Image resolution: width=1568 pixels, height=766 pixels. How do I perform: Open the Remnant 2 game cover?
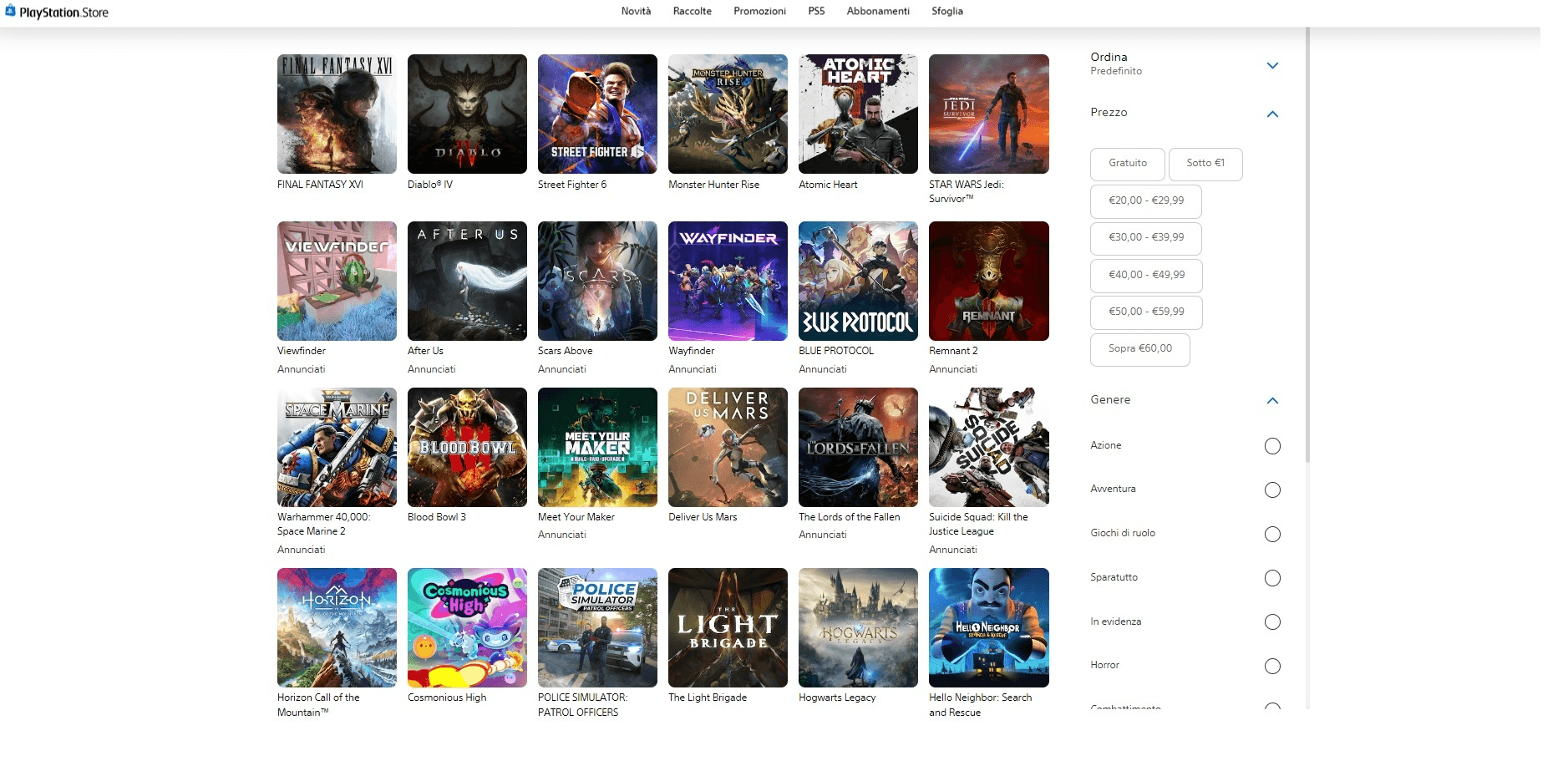coord(988,281)
